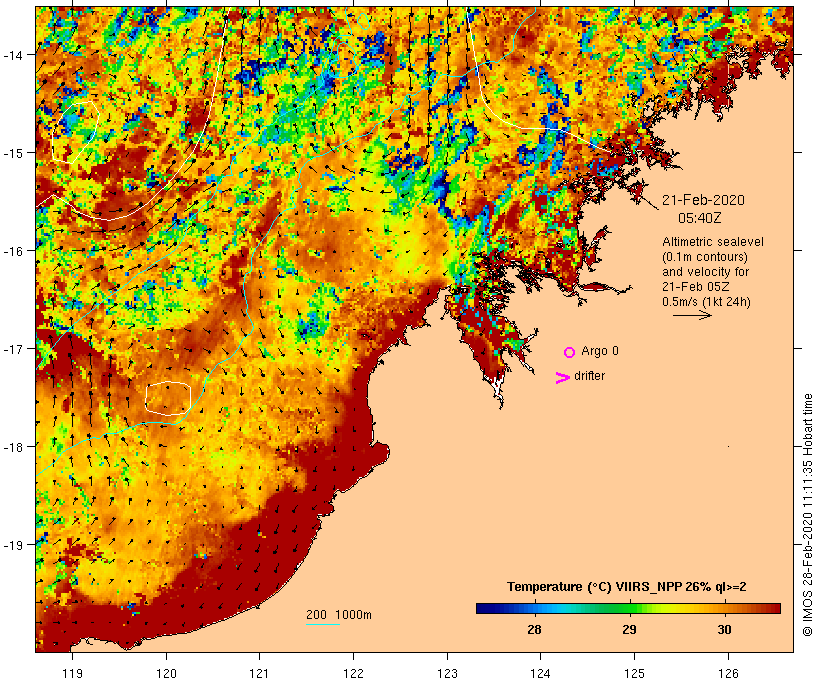
Task: Click the 'Argo 0' label
Action: (x=600, y=351)
